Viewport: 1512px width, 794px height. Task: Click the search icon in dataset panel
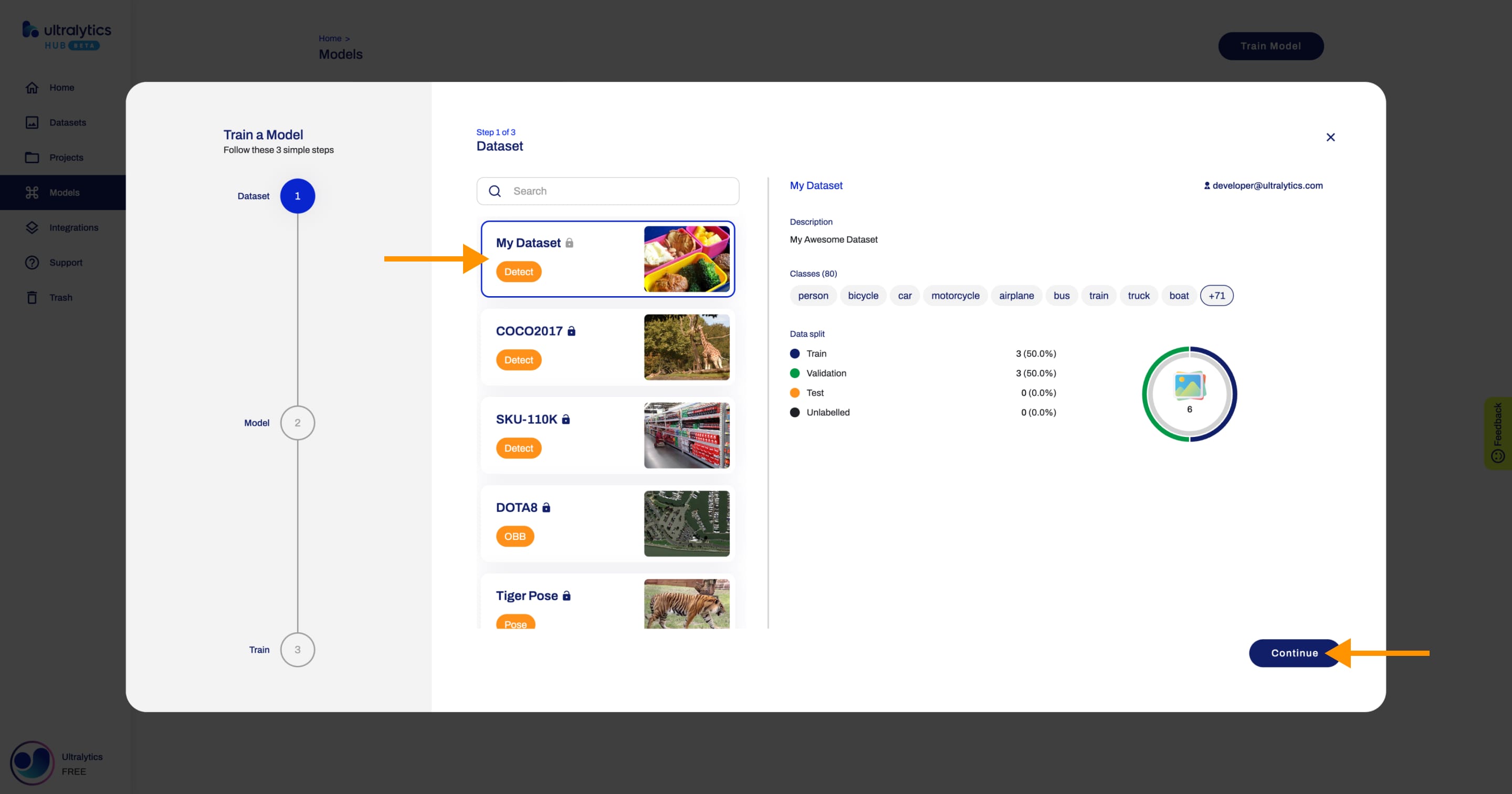tap(494, 191)
